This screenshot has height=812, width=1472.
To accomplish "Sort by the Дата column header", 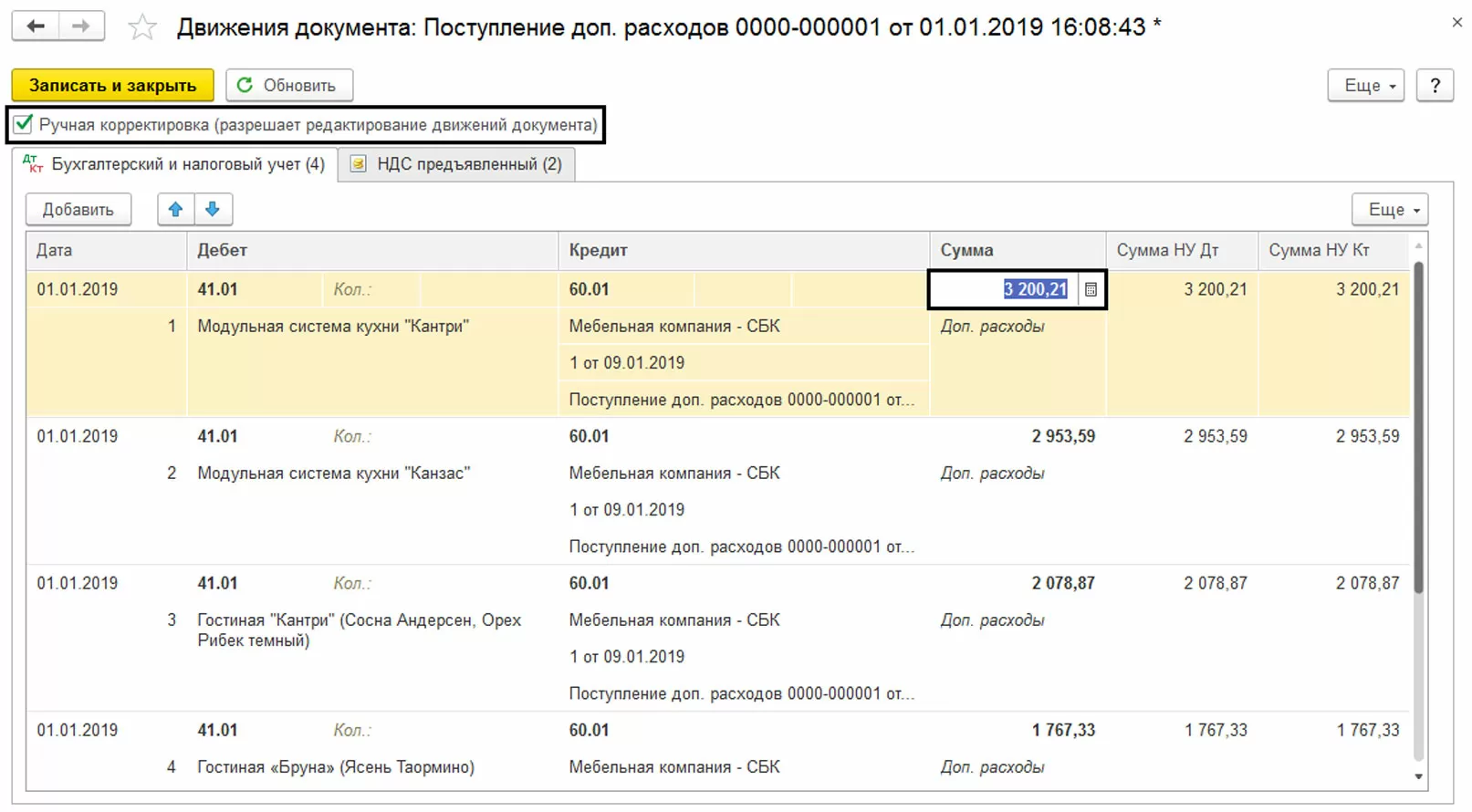I will [x=106, y=250].
